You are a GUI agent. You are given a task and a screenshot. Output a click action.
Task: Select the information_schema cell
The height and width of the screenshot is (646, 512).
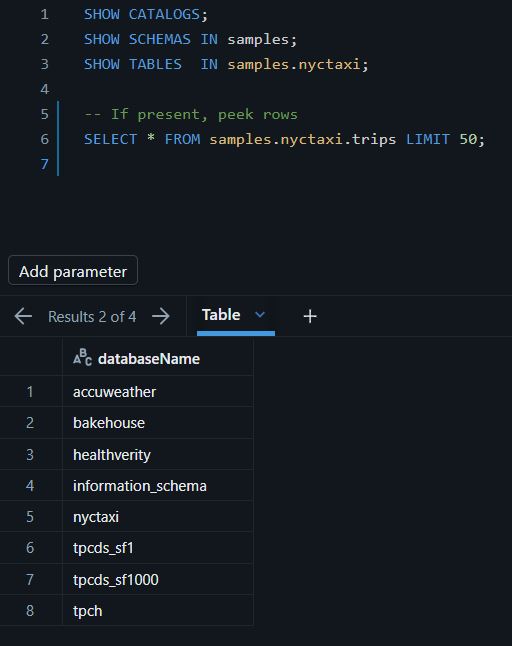coord(158,486)
